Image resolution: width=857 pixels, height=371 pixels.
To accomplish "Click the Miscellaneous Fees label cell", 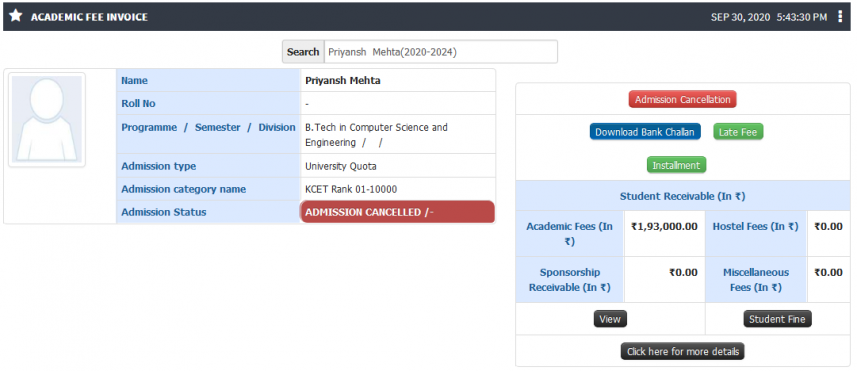I will click(755, 280).
